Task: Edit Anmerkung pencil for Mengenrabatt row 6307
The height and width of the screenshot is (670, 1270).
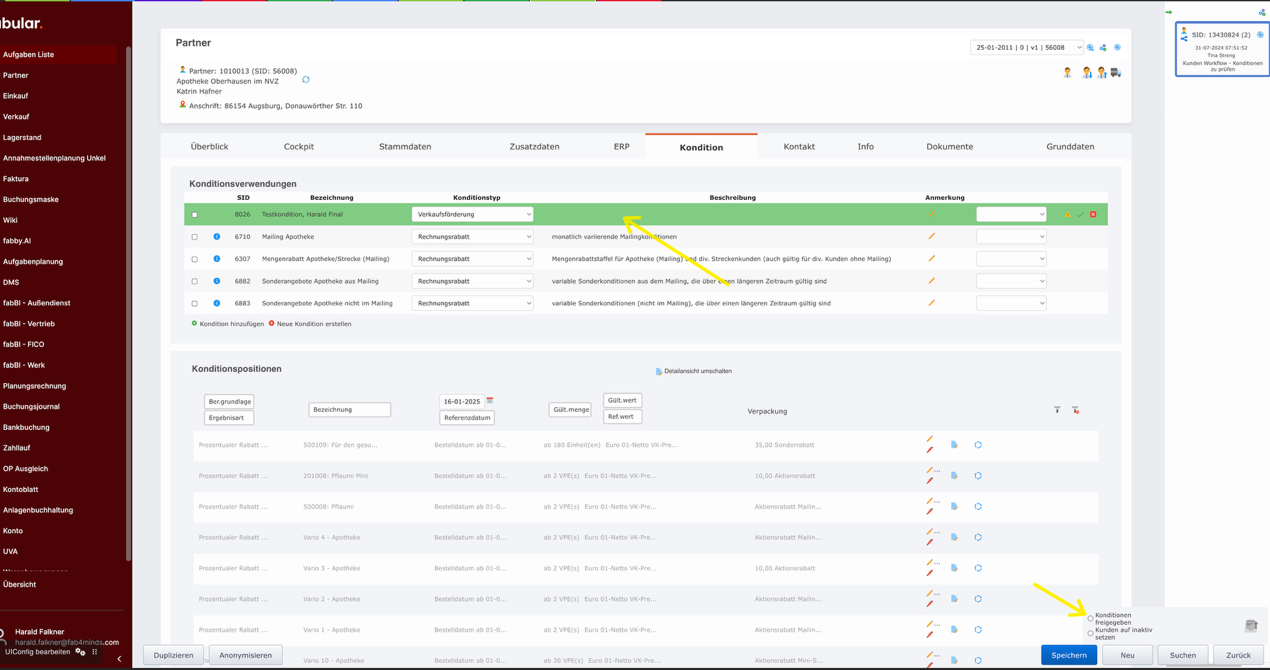Action: pyautogui.click(x=931, y=259)
